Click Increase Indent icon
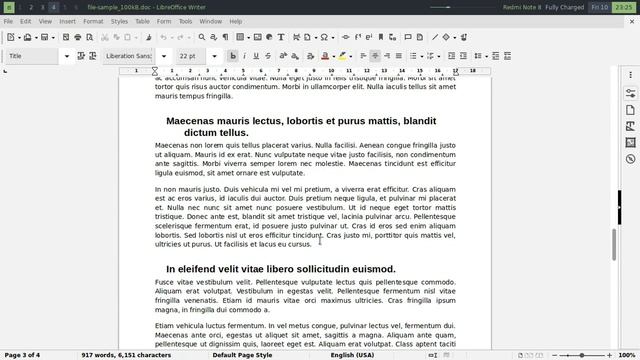The image size is (640, 360). tap(451, 56)
